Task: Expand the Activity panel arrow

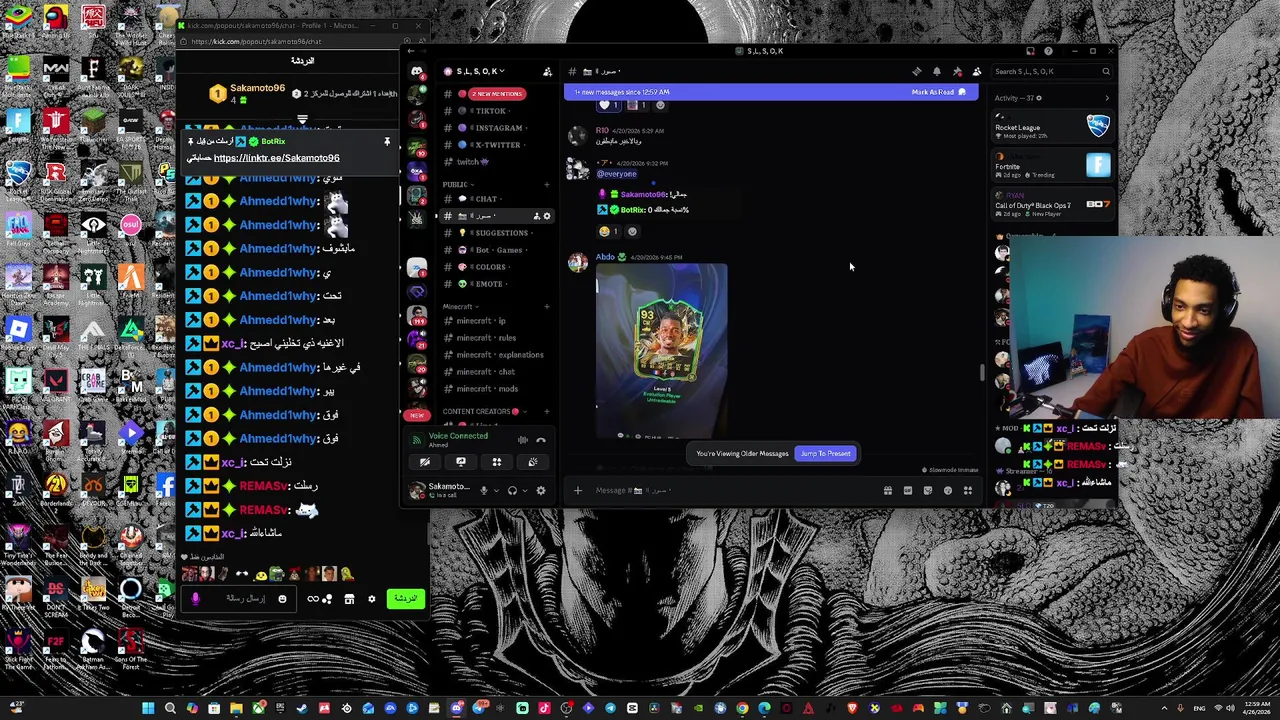Action: click(1106, 98)
